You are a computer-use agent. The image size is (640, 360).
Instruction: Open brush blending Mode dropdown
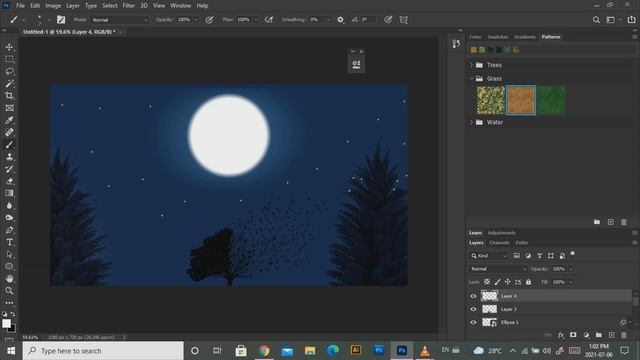coord(120,20)
